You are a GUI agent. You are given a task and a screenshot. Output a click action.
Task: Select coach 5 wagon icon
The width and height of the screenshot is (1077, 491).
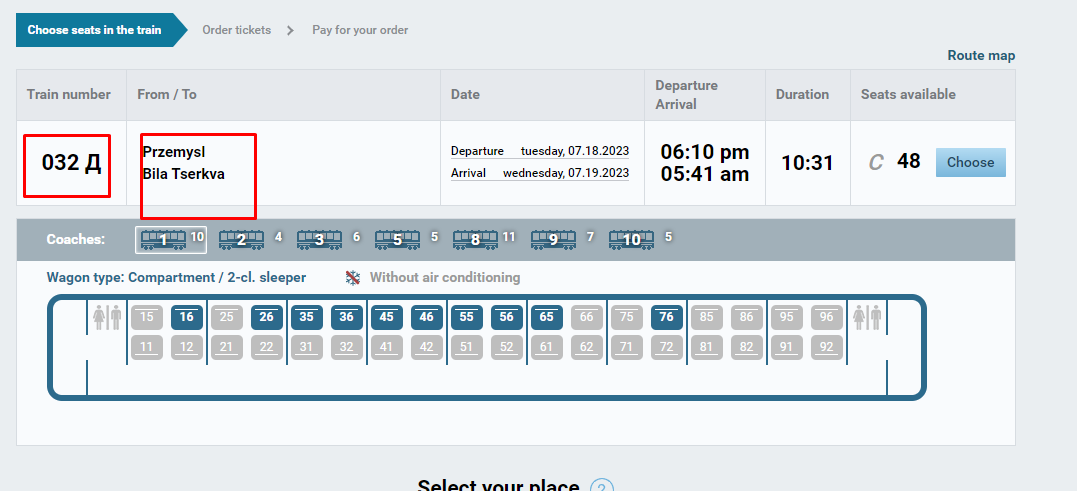pyautogui.click(x=397, y=240)
